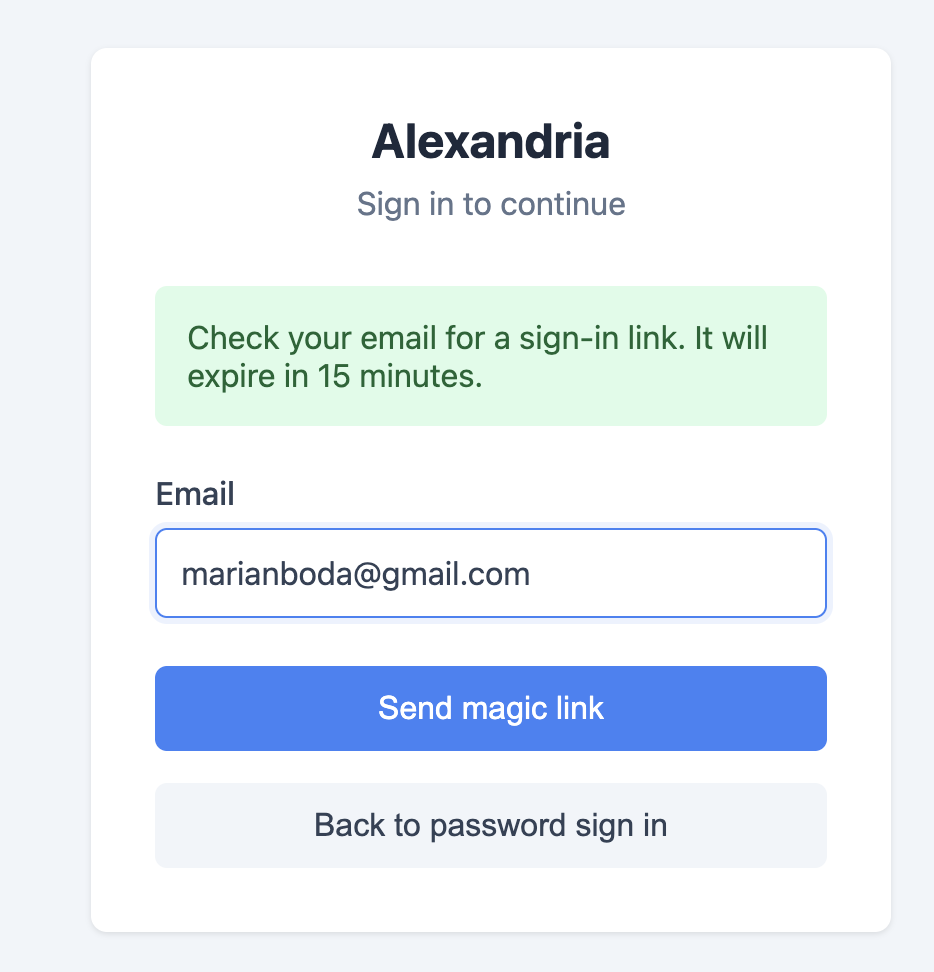Click the "expire in 15 minutes" notice text
The height and width of the screenshot is (972, 934).
pos(335,376)
